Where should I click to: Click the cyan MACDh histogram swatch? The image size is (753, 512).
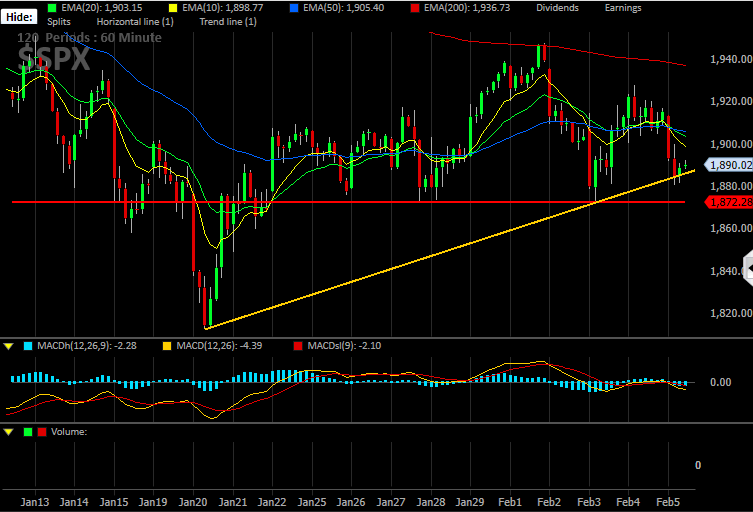(28, 346)
